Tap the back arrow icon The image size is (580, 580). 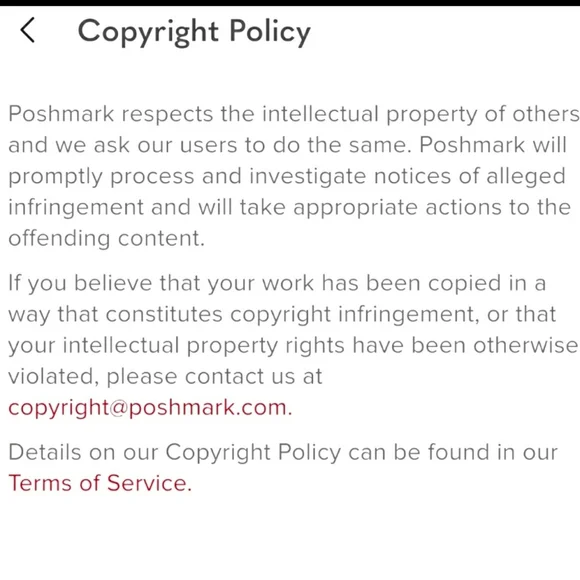pos(28,30)
